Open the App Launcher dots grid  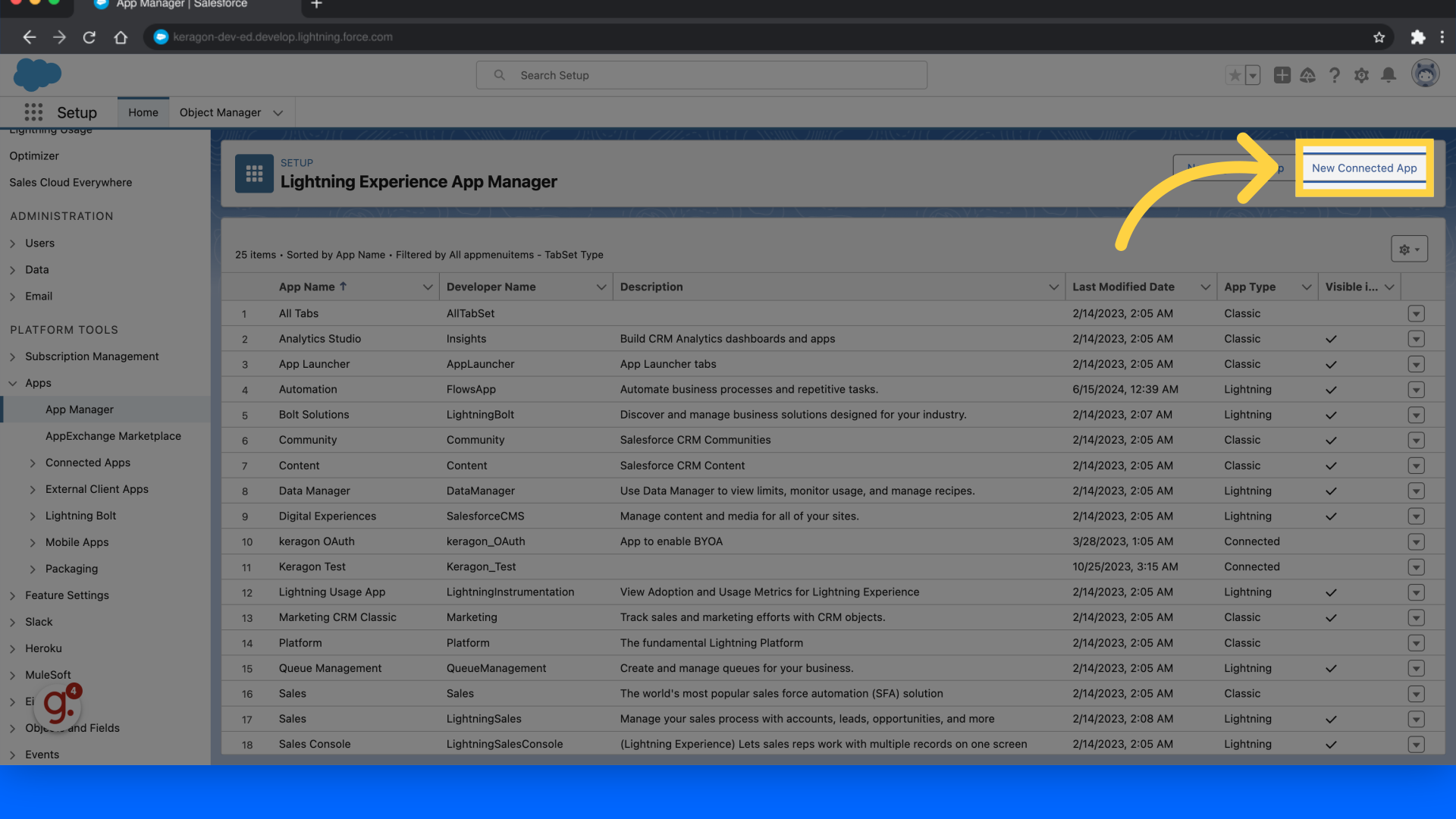click(x=33, y=112)
